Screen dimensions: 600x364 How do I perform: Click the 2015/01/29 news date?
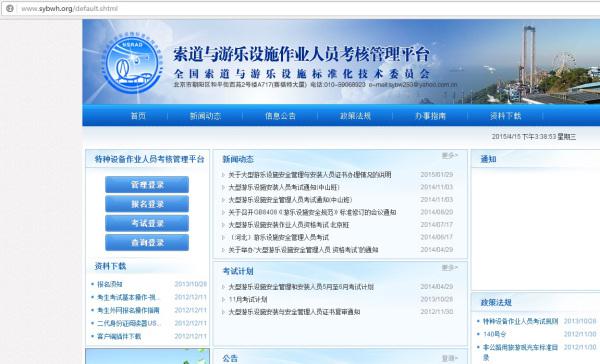[x=437, y=175]
